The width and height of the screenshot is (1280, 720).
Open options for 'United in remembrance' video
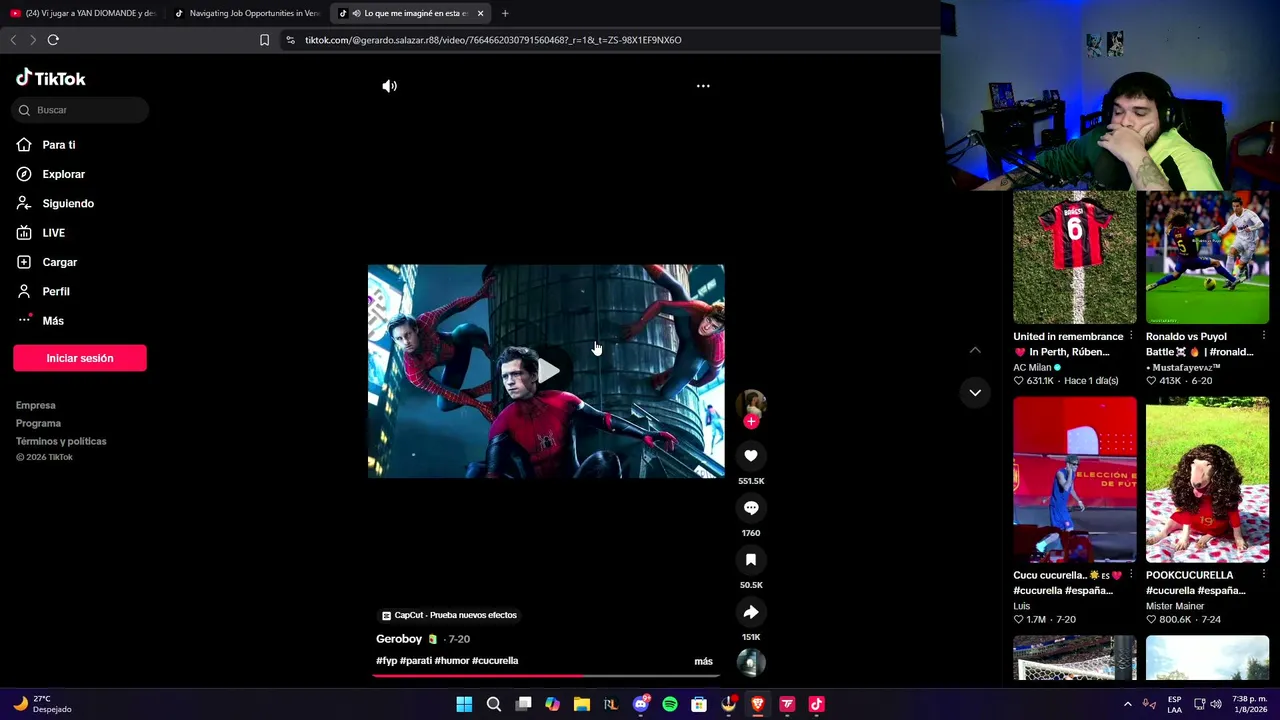point(1131,336)
